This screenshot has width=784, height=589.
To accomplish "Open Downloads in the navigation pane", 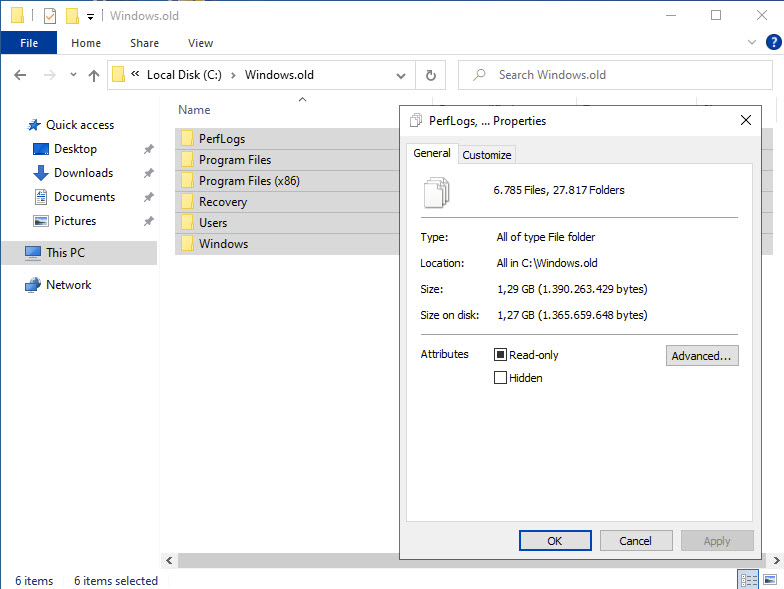I will (x=84, y=173).
